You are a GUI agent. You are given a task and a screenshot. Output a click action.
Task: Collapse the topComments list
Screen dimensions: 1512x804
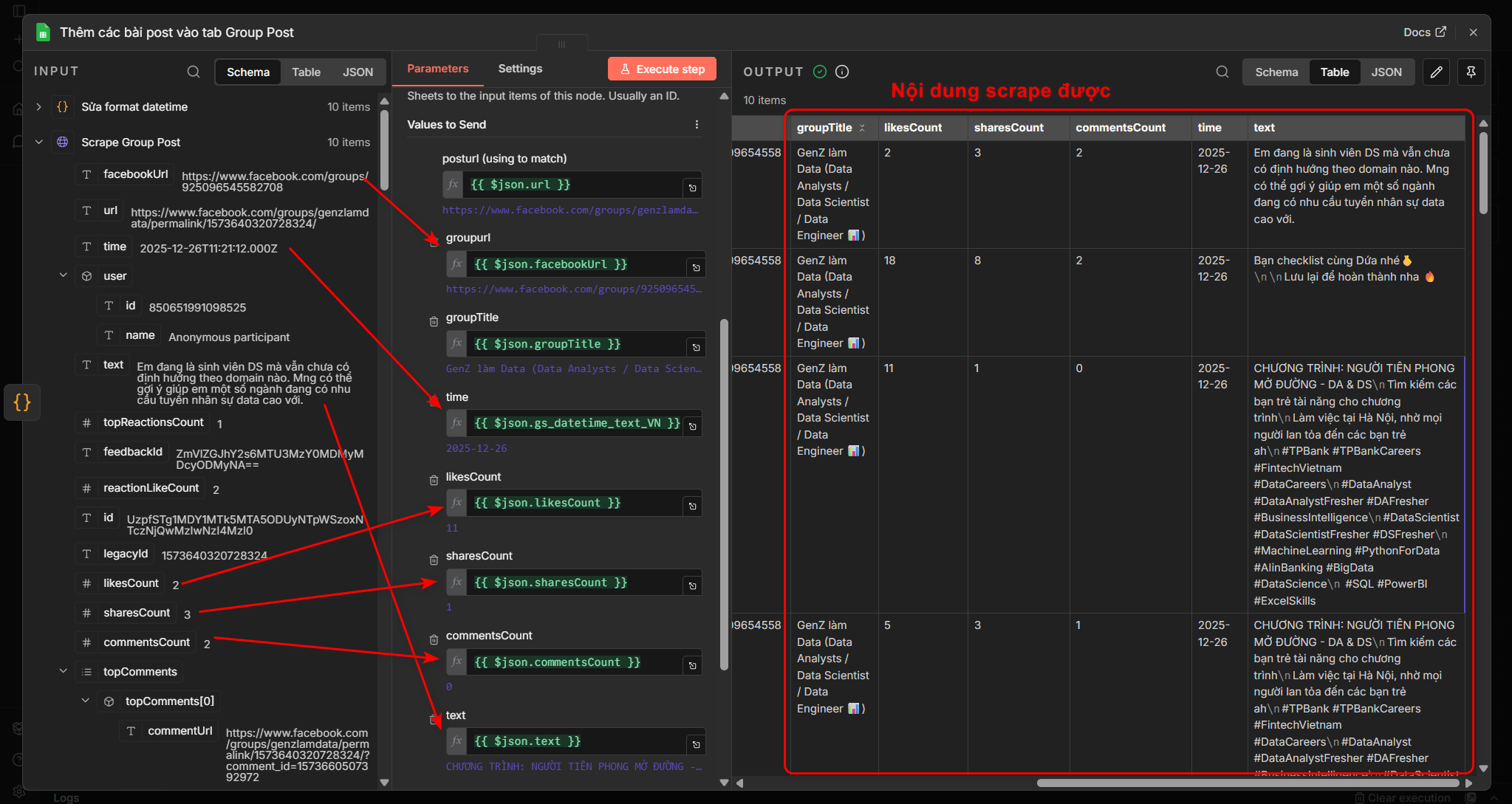63,671
